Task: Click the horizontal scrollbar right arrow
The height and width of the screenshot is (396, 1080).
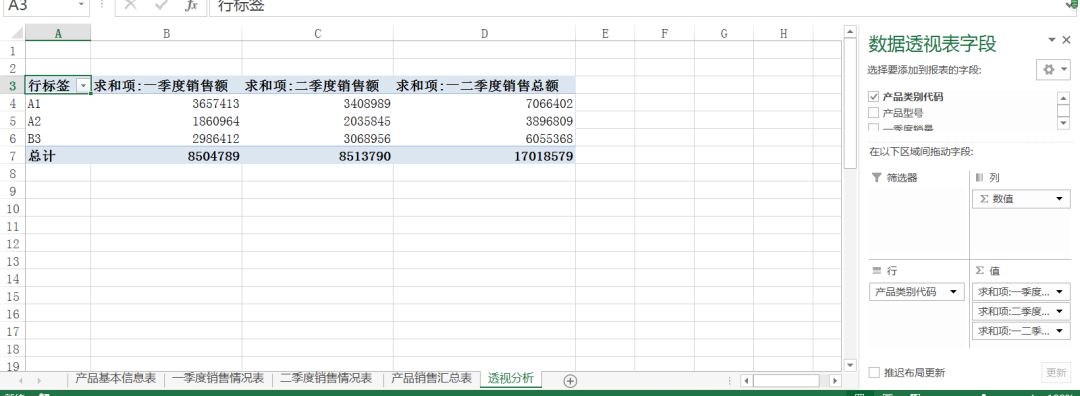Action: click(x=834, y=380)
